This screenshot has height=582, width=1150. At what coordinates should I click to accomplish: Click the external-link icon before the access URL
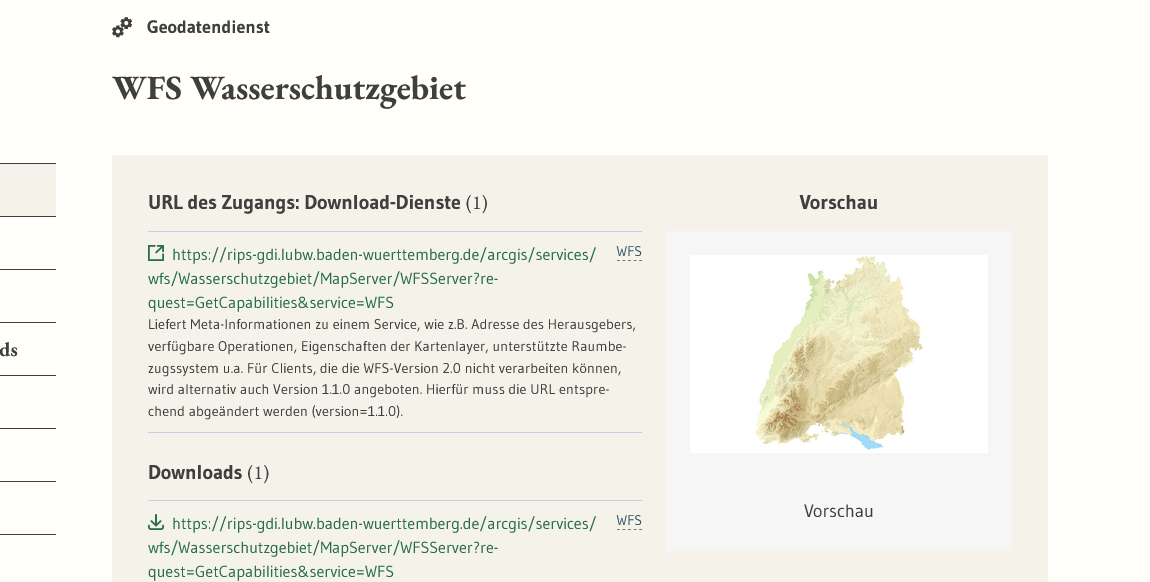(x=156, y=253)
